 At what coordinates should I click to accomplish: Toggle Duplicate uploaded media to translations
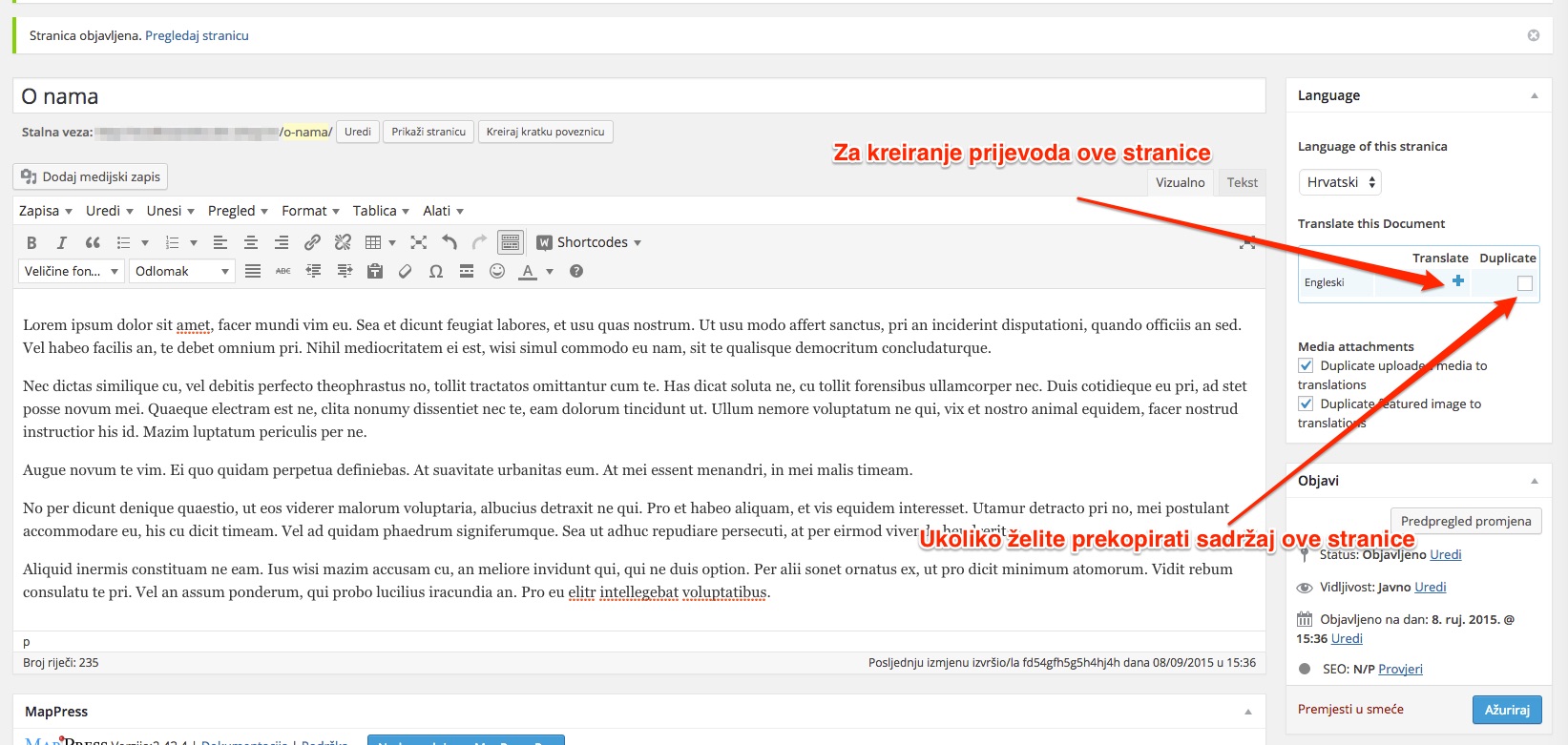coord(1306,365)
